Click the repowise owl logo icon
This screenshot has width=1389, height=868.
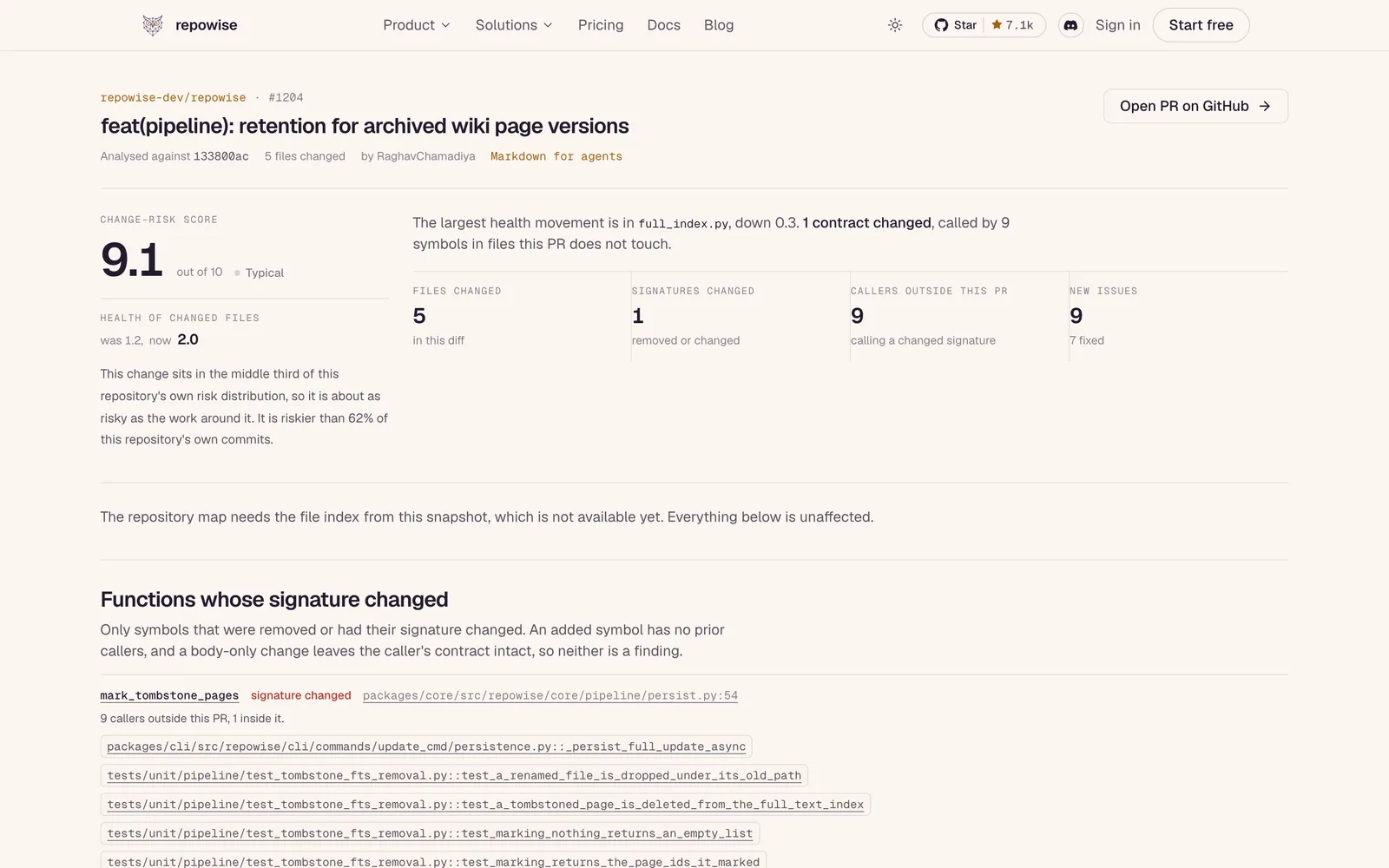coord(153,25)
